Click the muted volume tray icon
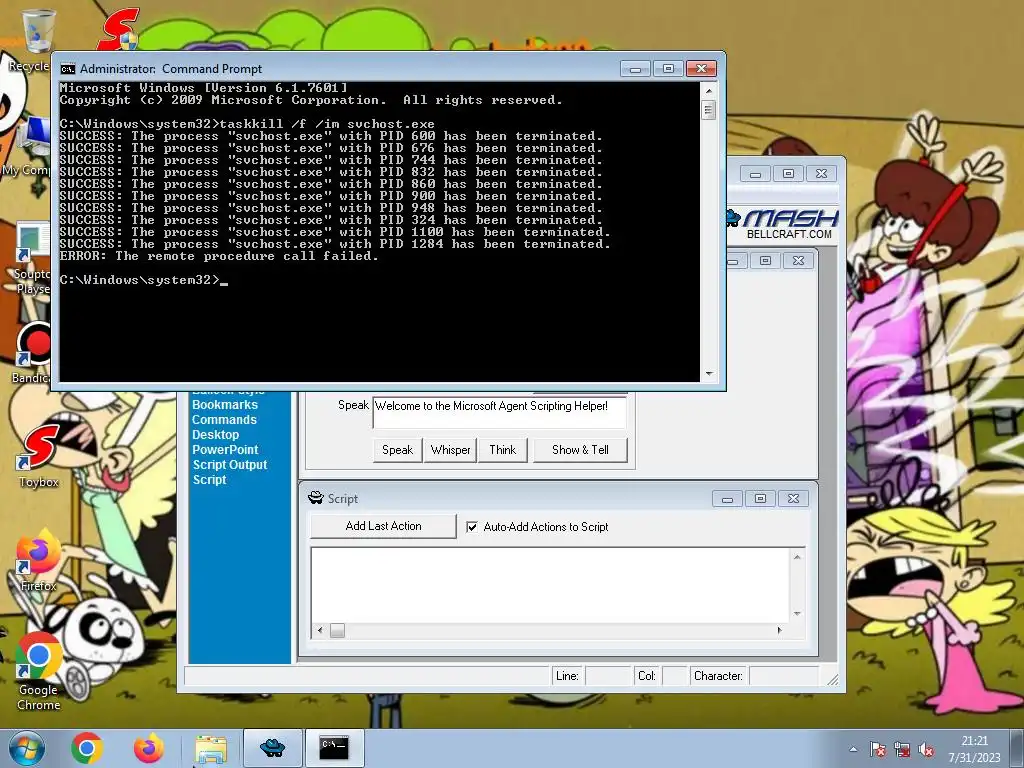 (926, 749)
